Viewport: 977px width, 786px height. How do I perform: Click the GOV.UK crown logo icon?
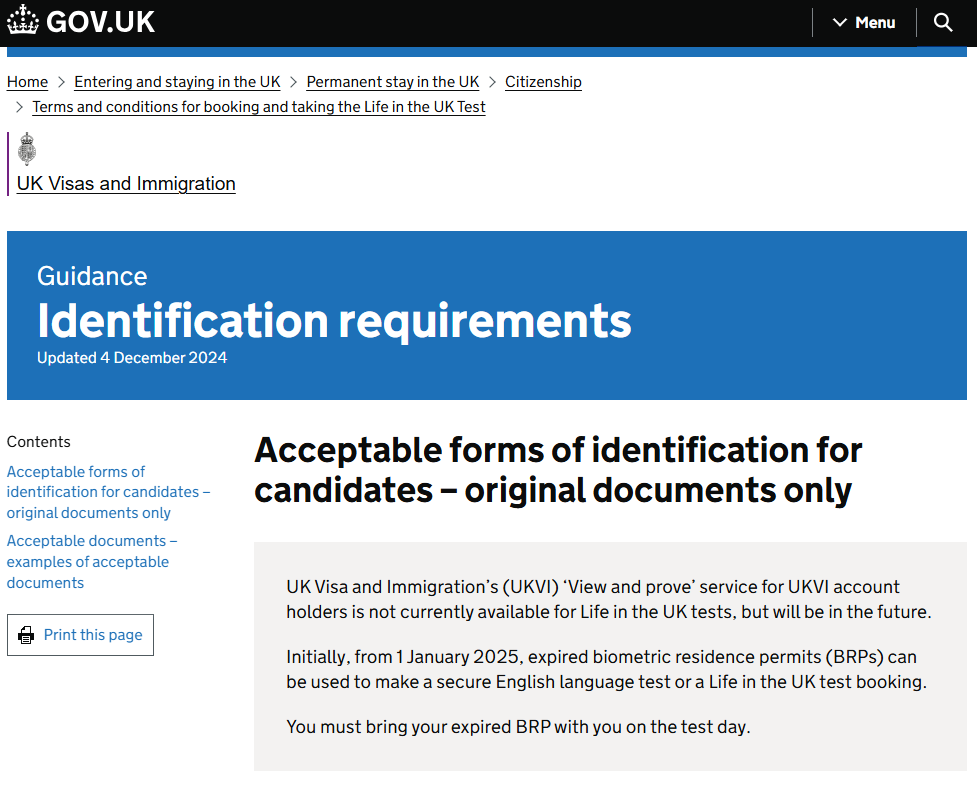tap(22, 21)
